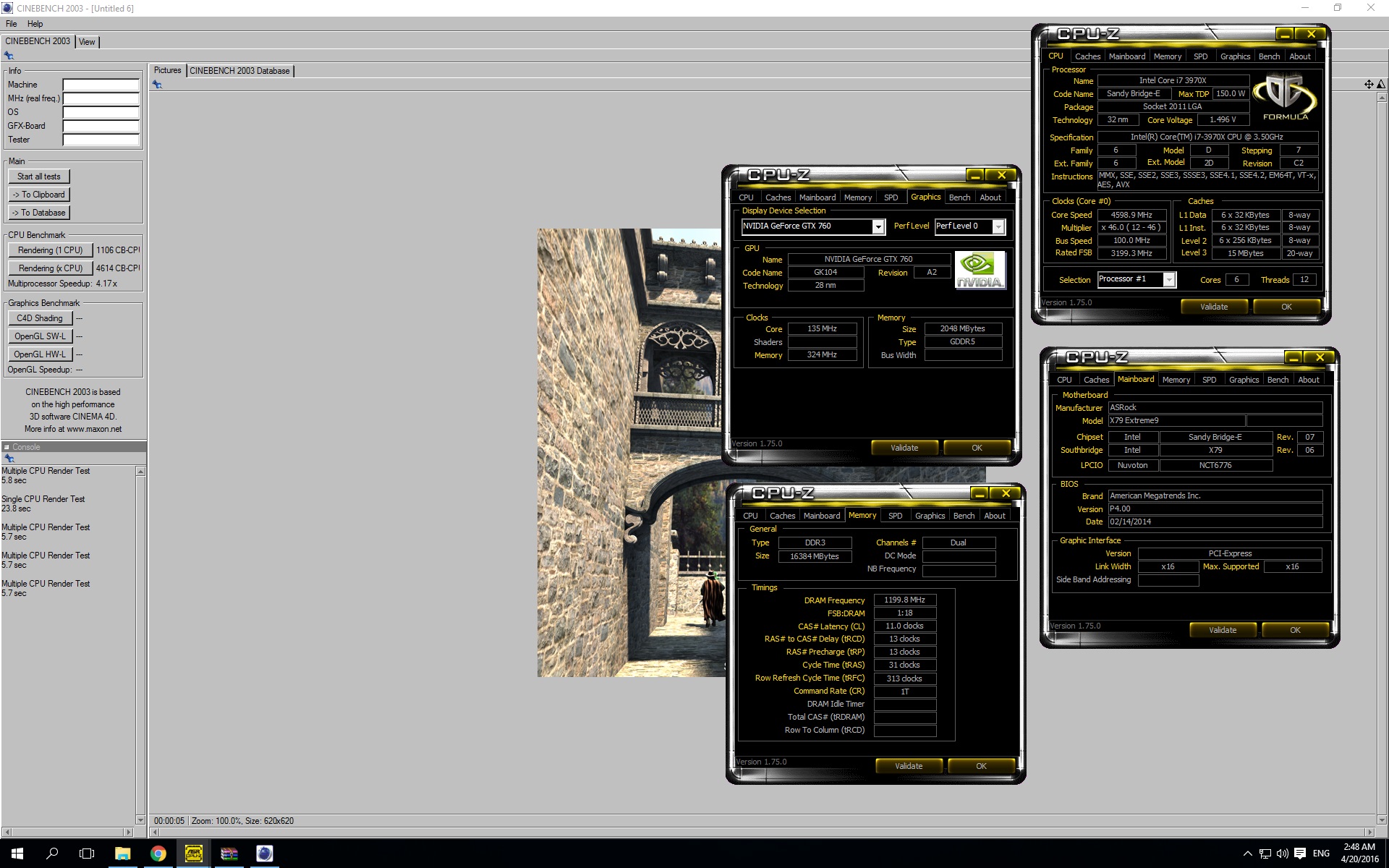Click the Tester input field
The image size is (1389, 868).
tap(101, 140)
